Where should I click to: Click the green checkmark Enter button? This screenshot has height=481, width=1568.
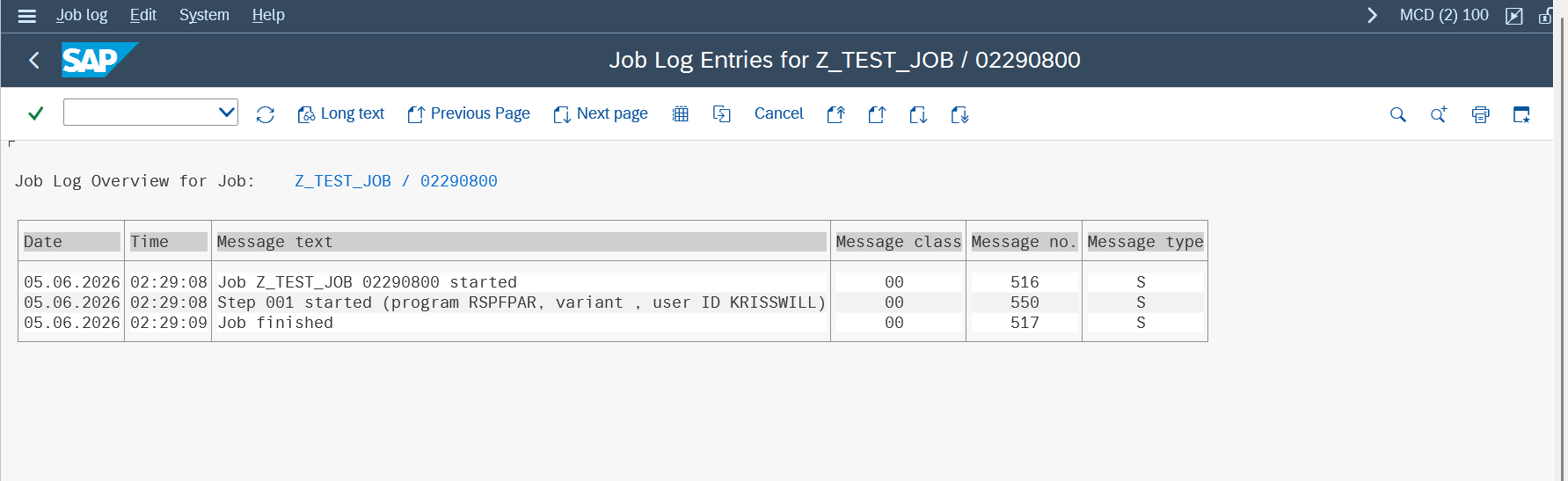(36, 113)
